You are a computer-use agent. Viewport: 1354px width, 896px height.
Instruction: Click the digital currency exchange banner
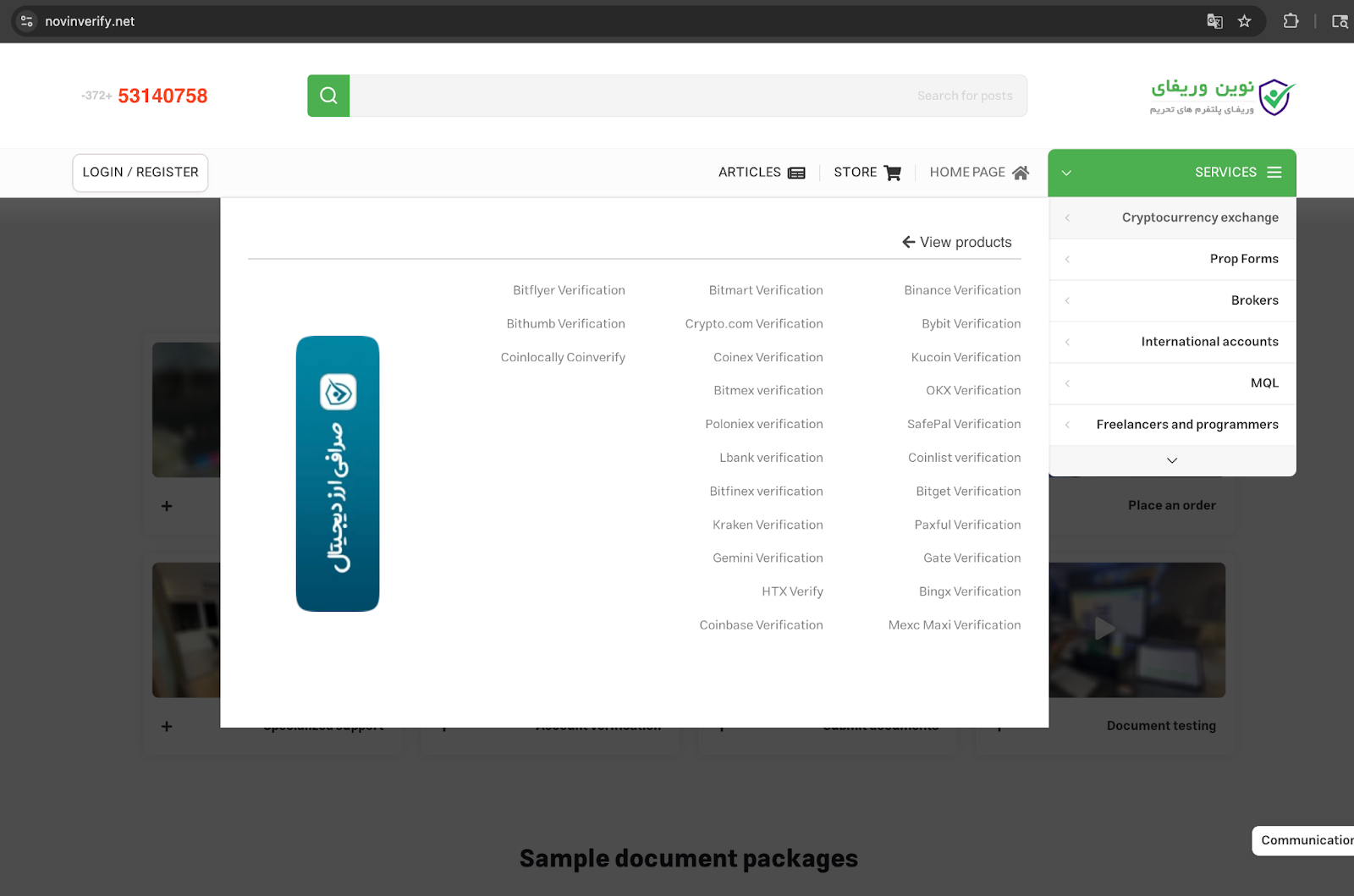point(338,474)
